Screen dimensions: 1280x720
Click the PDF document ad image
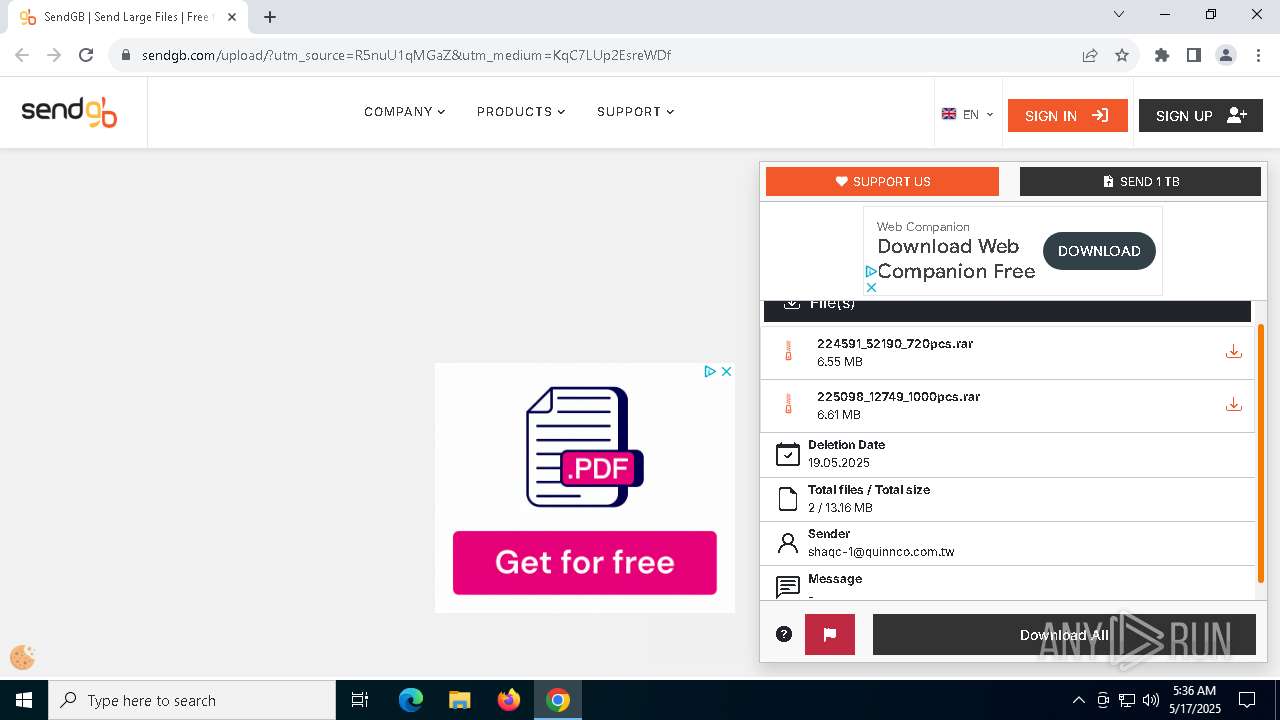(585, 447)
